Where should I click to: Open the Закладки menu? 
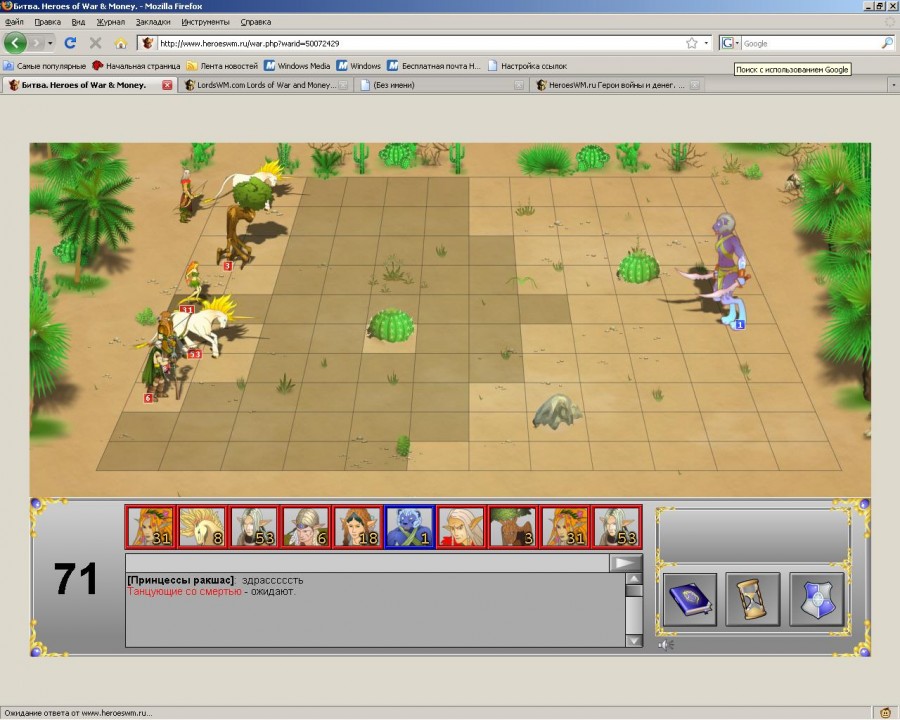[x=153, y=22]
